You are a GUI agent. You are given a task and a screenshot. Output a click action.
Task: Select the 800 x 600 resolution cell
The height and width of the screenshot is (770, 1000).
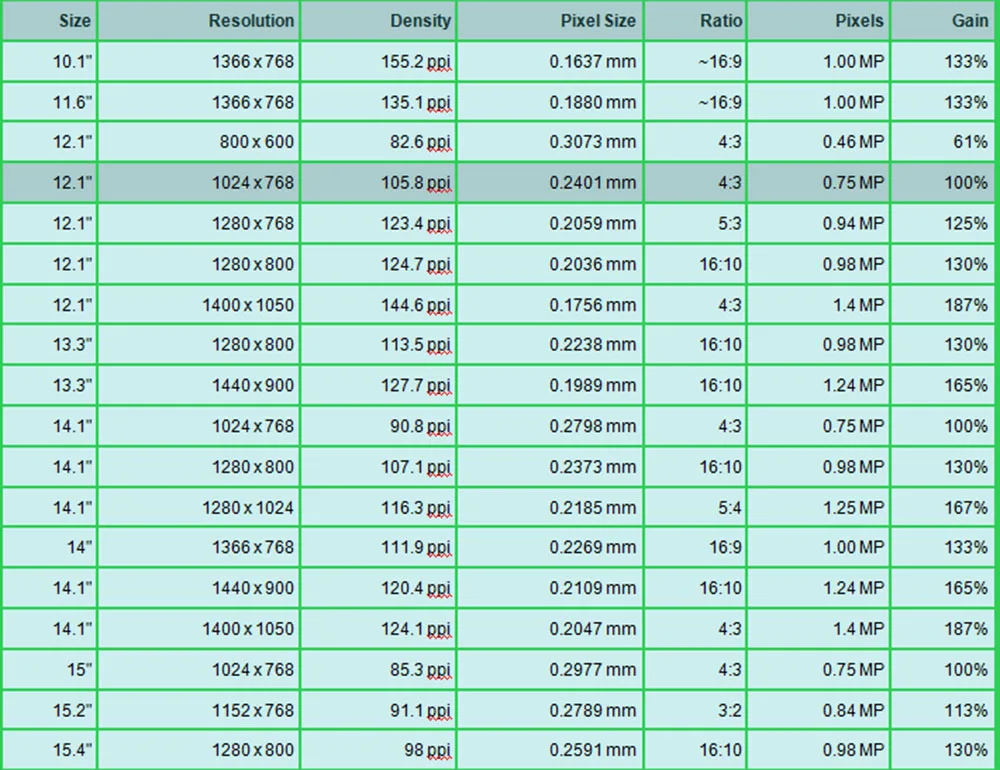(199, 142)
